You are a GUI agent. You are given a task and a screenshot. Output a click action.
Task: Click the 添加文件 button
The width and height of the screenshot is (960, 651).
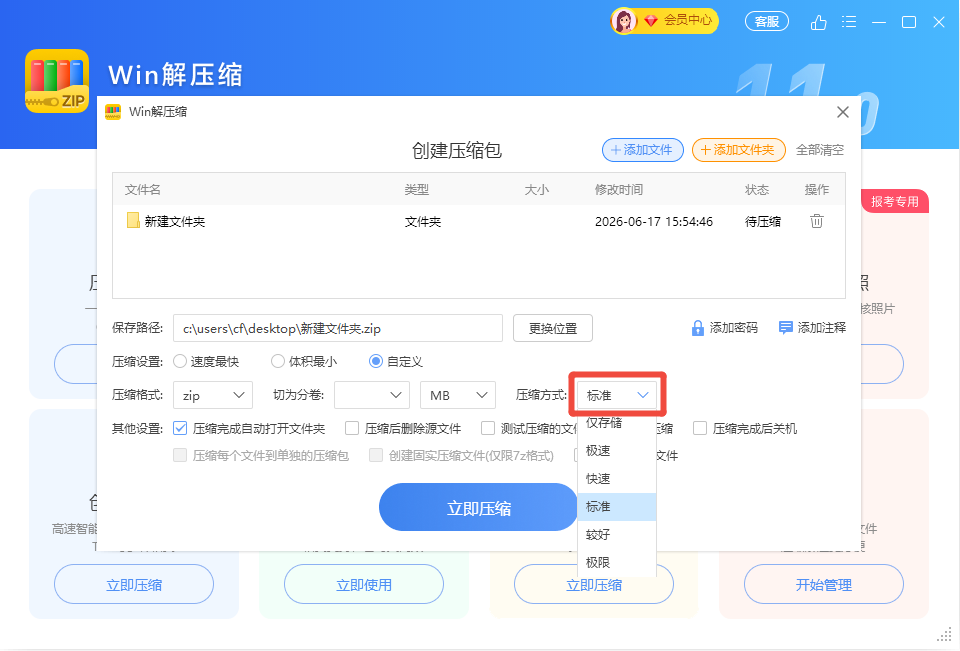click(x=643, y=150)
